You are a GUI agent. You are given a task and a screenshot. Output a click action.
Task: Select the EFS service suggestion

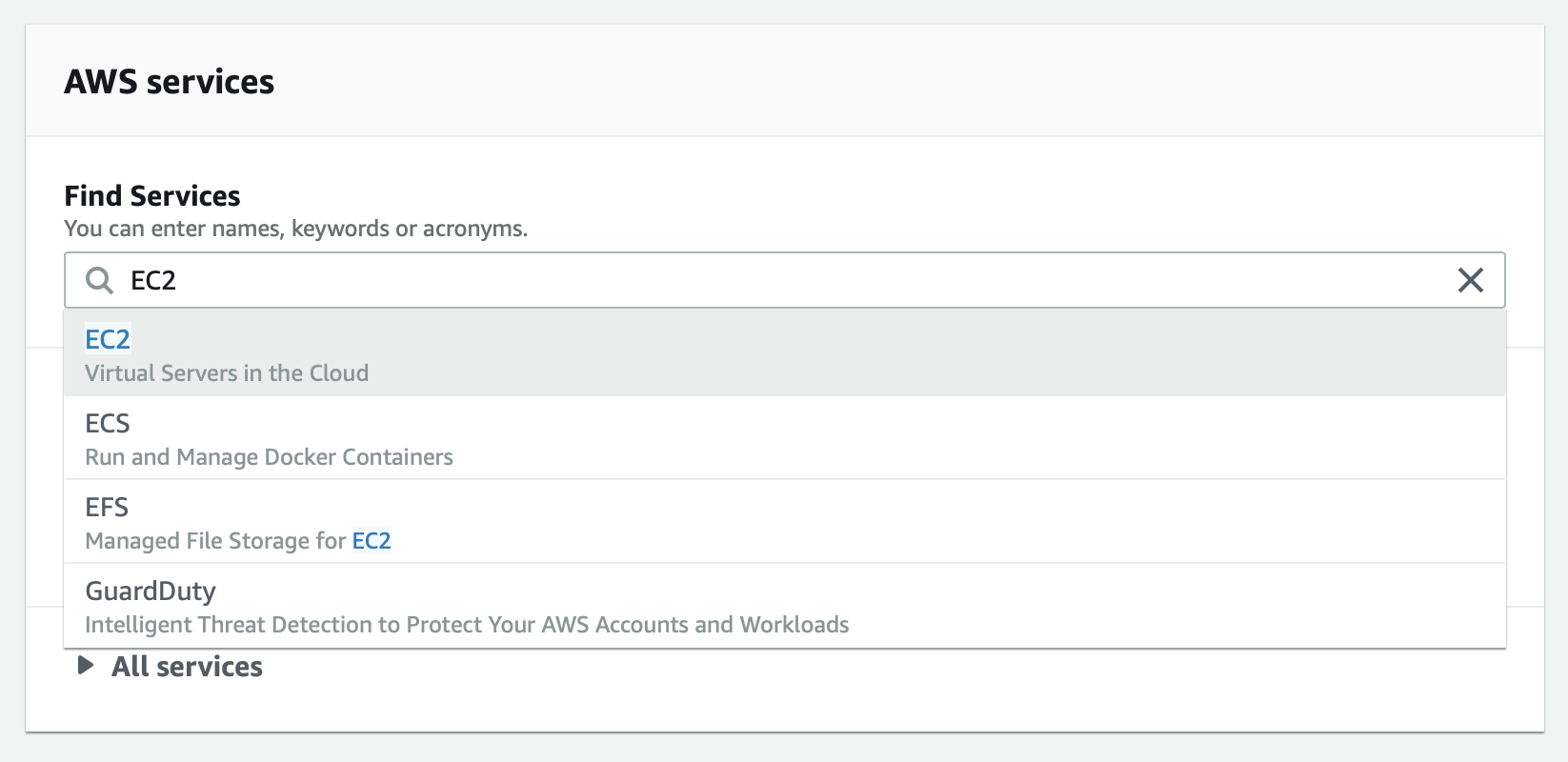[x=107, y=508]
